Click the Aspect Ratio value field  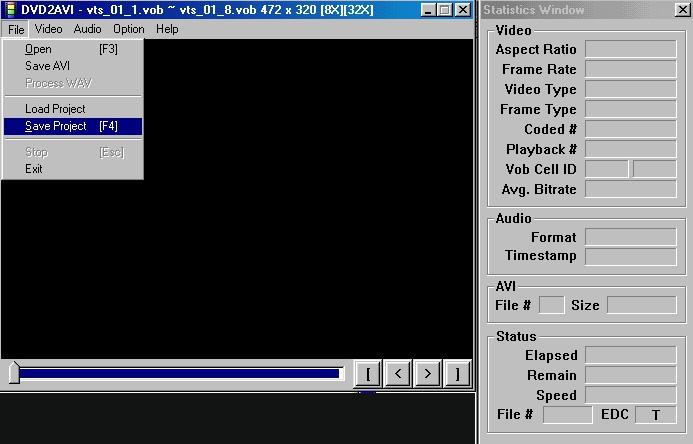point(631,49)
